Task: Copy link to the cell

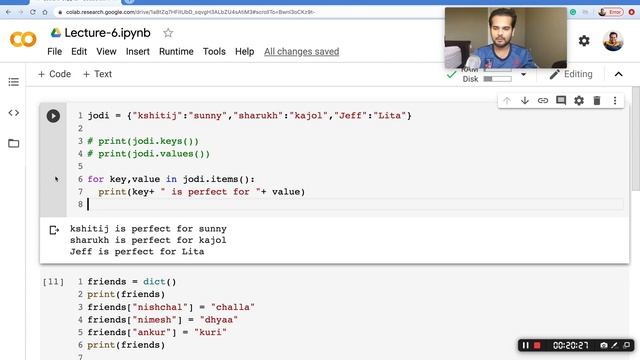Action: (543, 100)
